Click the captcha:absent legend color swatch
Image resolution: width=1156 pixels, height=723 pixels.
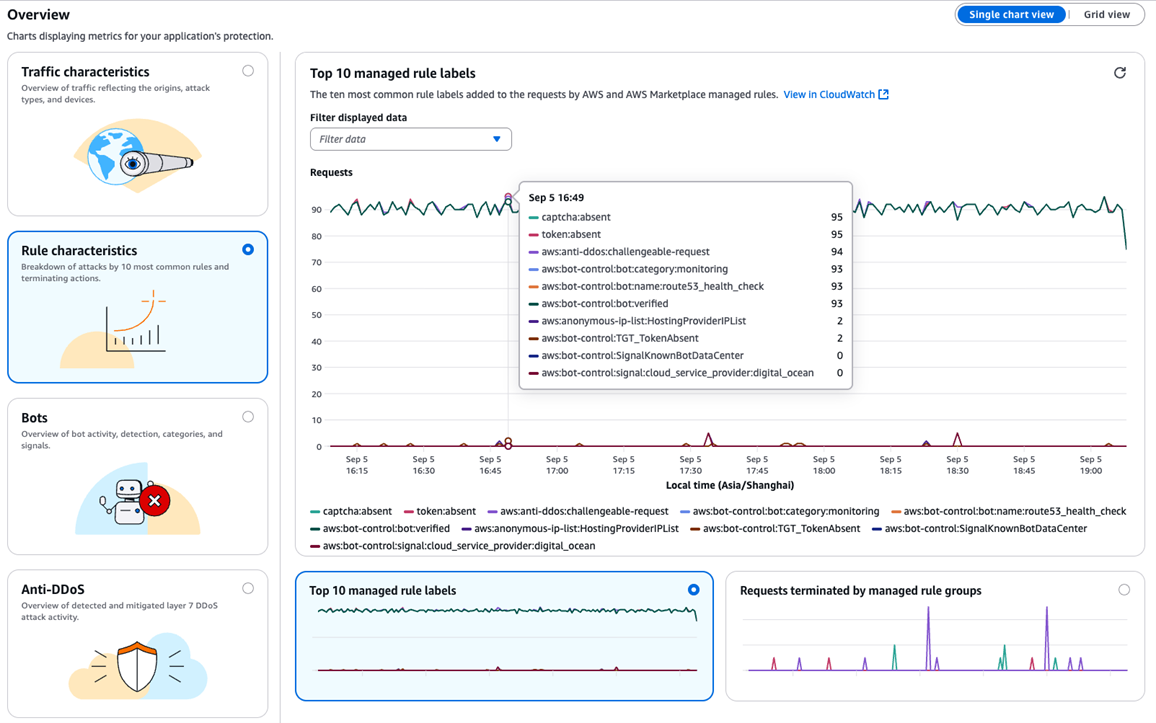coord(315,512)
